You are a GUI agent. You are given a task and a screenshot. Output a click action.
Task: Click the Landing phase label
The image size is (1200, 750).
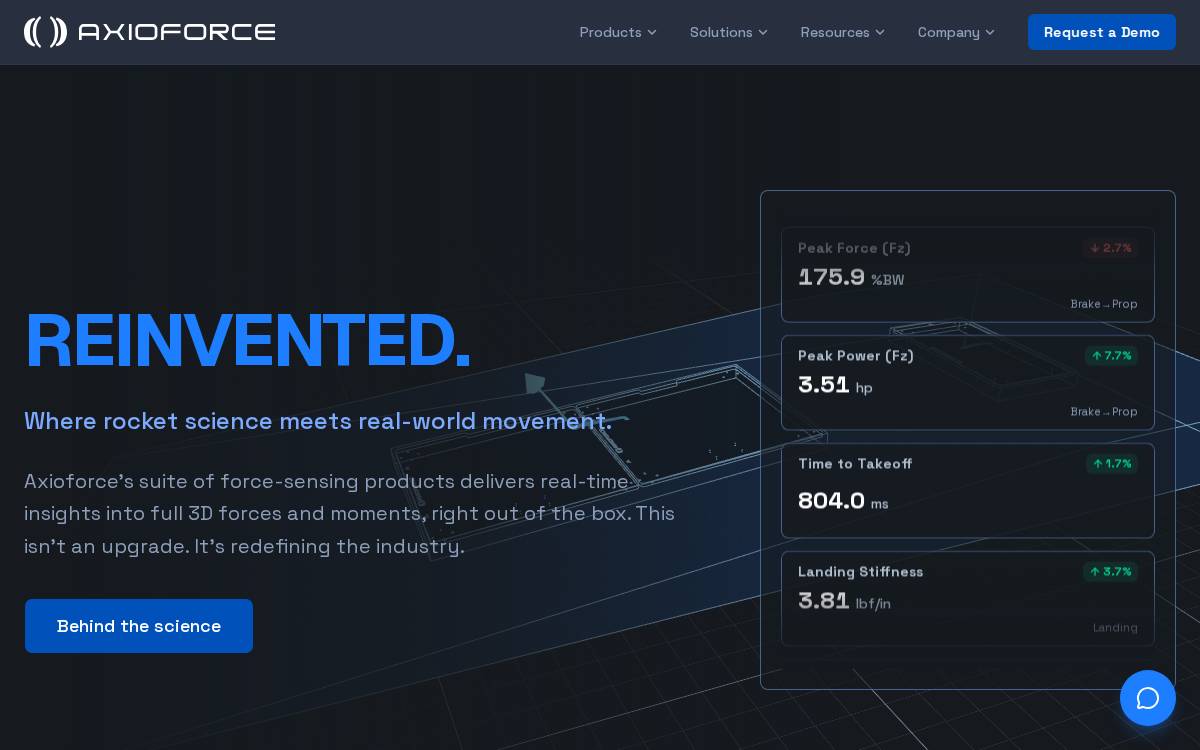(1115, 628)
